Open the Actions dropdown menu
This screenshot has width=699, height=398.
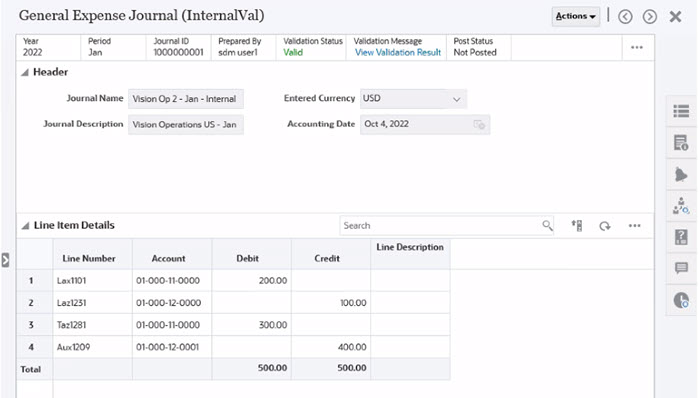576,16
